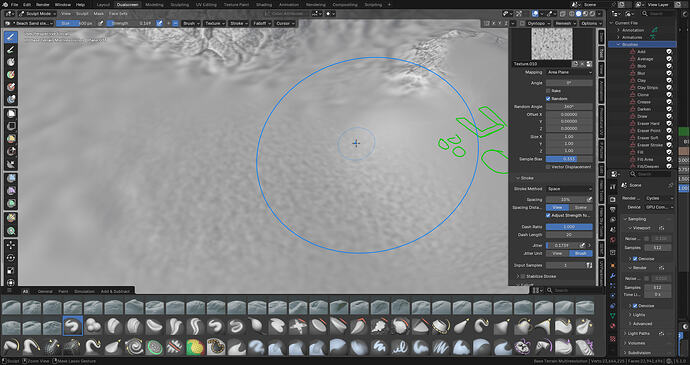The width and height of the screenshot is (690, 365).
Task: Open the Falloff popover in header
Action: [x=263, y=23]
